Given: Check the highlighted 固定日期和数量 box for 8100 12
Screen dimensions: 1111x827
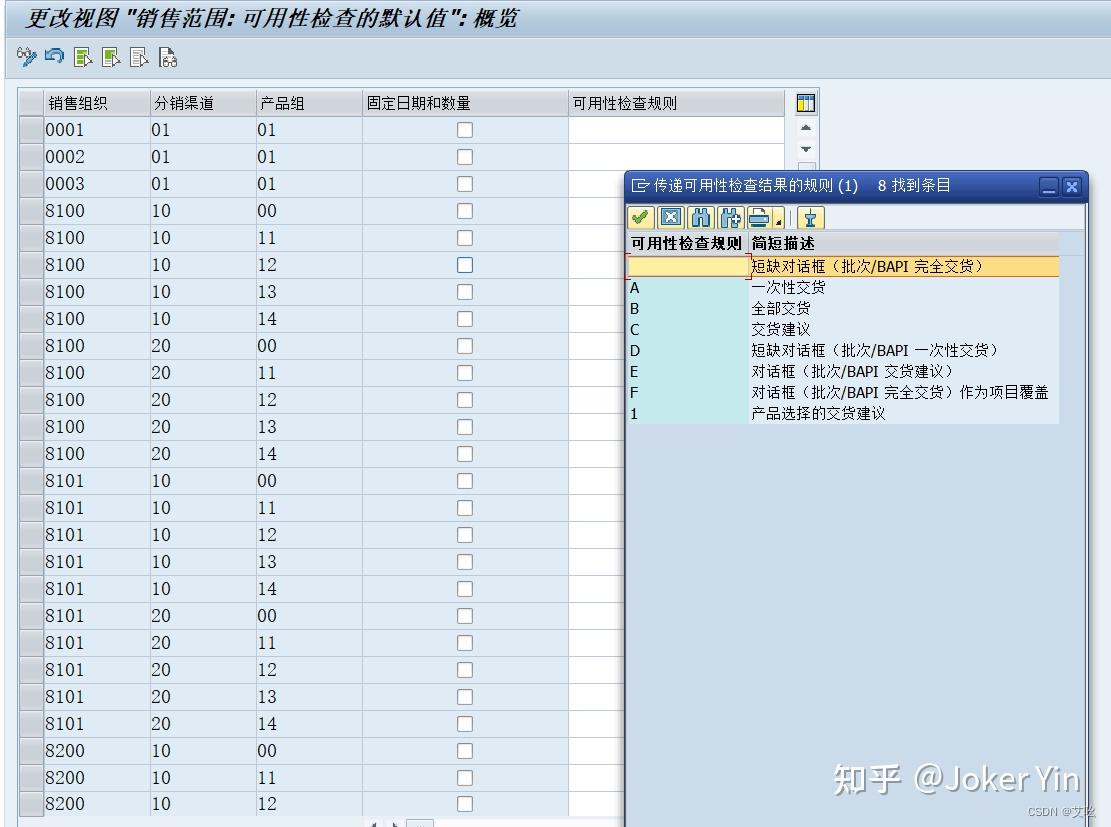Looking at the screenshot, I should pos(464,265).
